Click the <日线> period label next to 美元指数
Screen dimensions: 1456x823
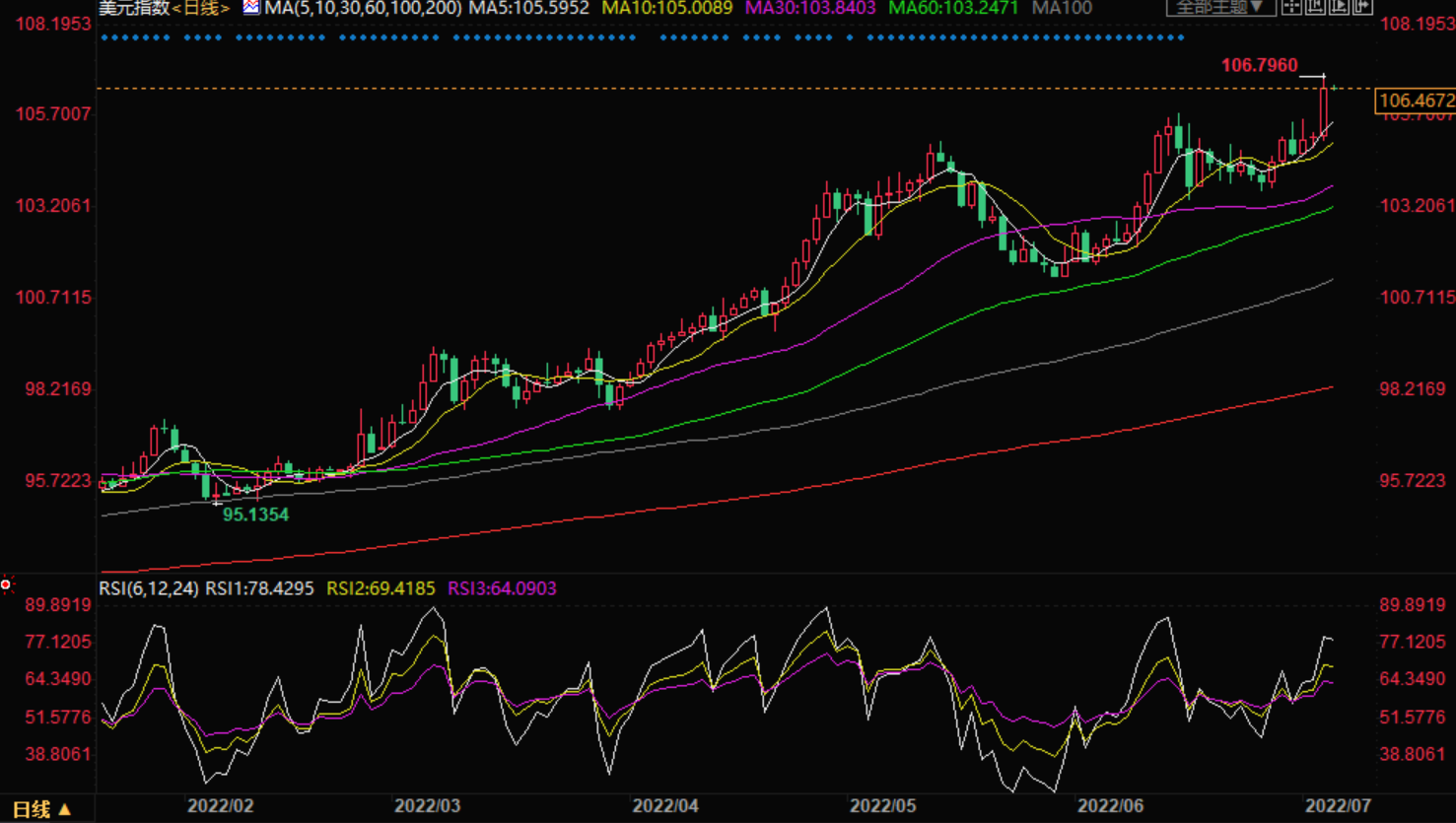[201, 8]
